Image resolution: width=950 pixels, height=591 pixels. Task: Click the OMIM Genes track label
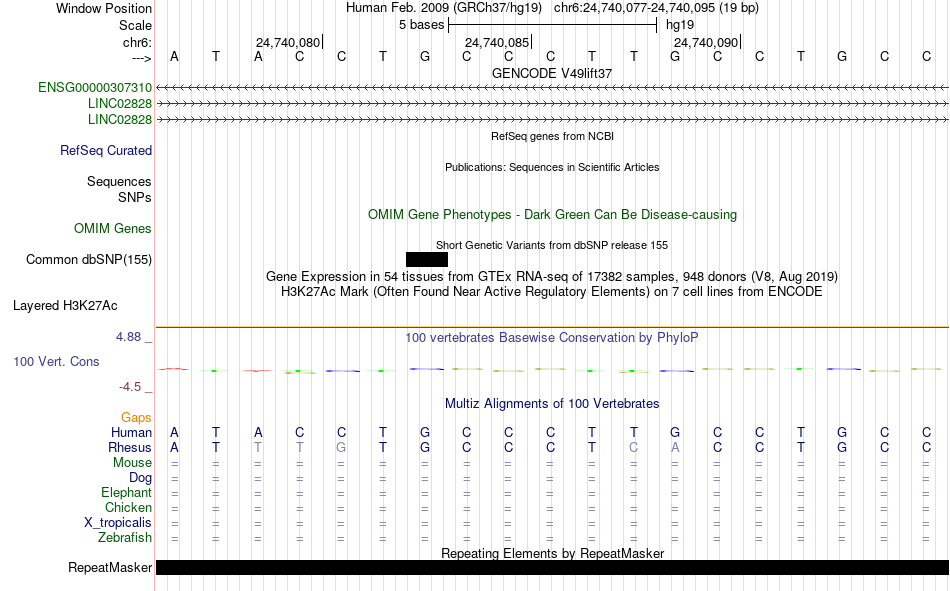pyautogui.click(x=113, y=229)
